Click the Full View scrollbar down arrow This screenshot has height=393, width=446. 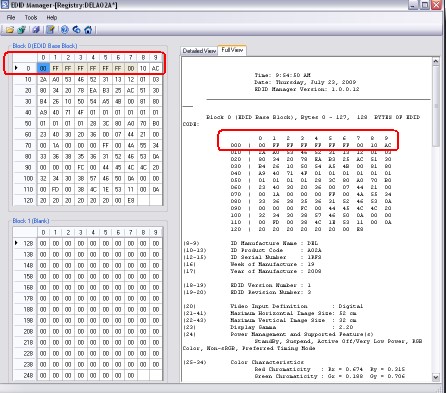[436, 377]
